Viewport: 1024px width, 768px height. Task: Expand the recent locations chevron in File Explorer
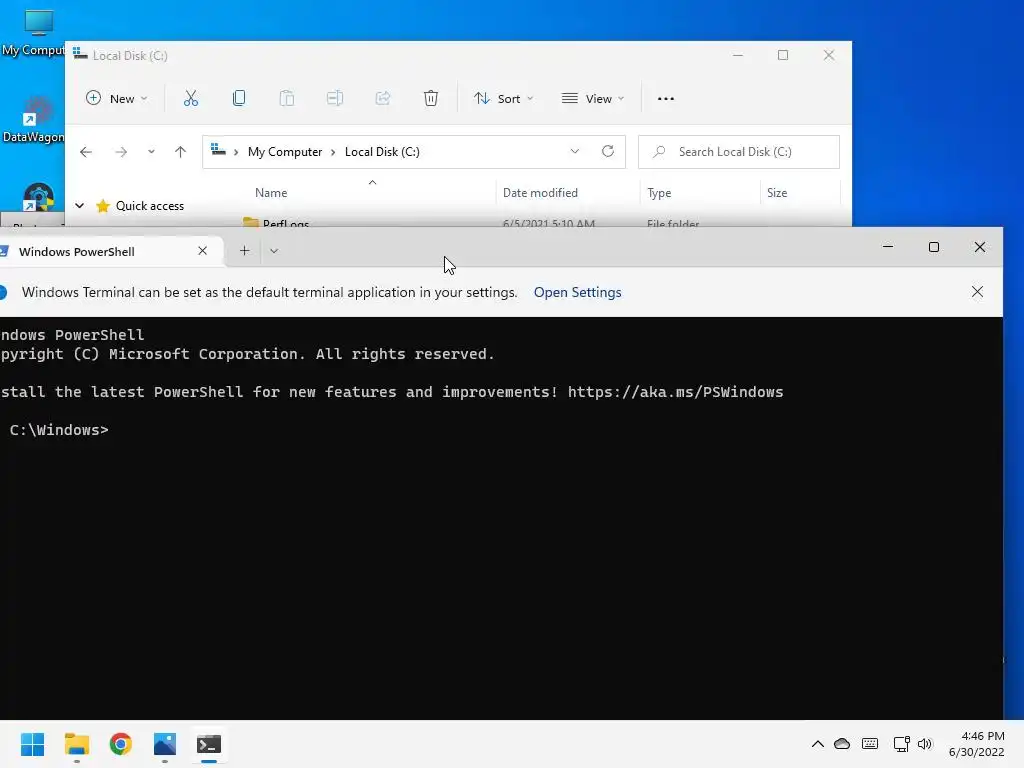click(151, 152)
